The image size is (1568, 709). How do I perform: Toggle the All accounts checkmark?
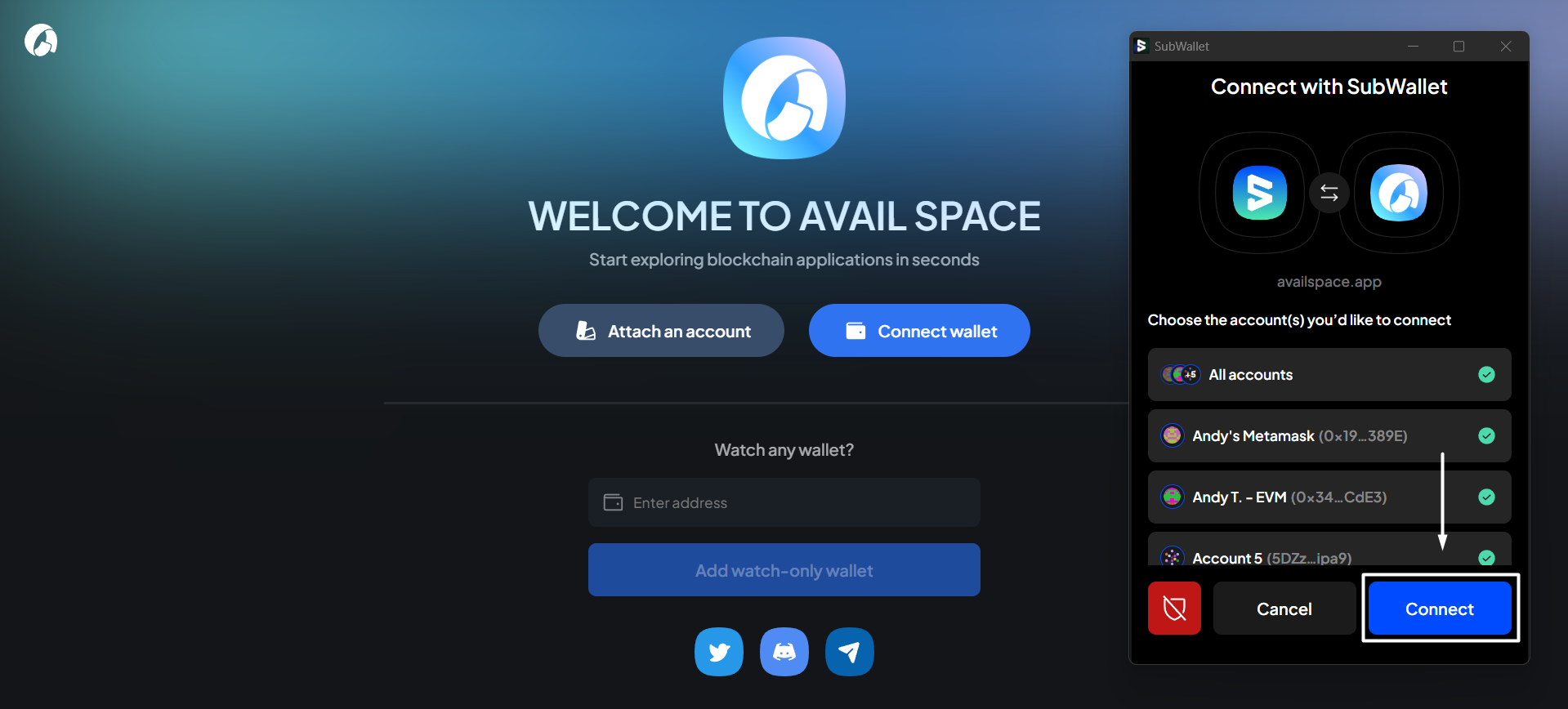pos(1486,374)
